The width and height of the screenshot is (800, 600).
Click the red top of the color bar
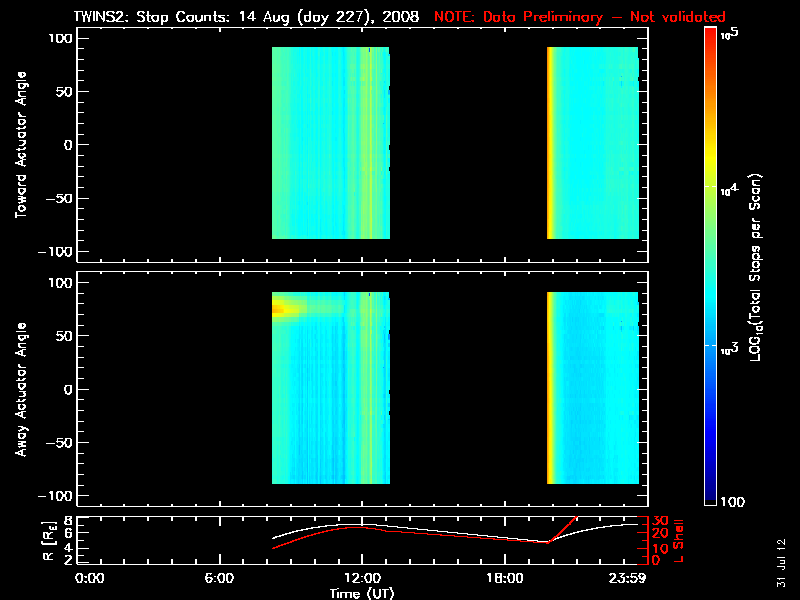710,36
